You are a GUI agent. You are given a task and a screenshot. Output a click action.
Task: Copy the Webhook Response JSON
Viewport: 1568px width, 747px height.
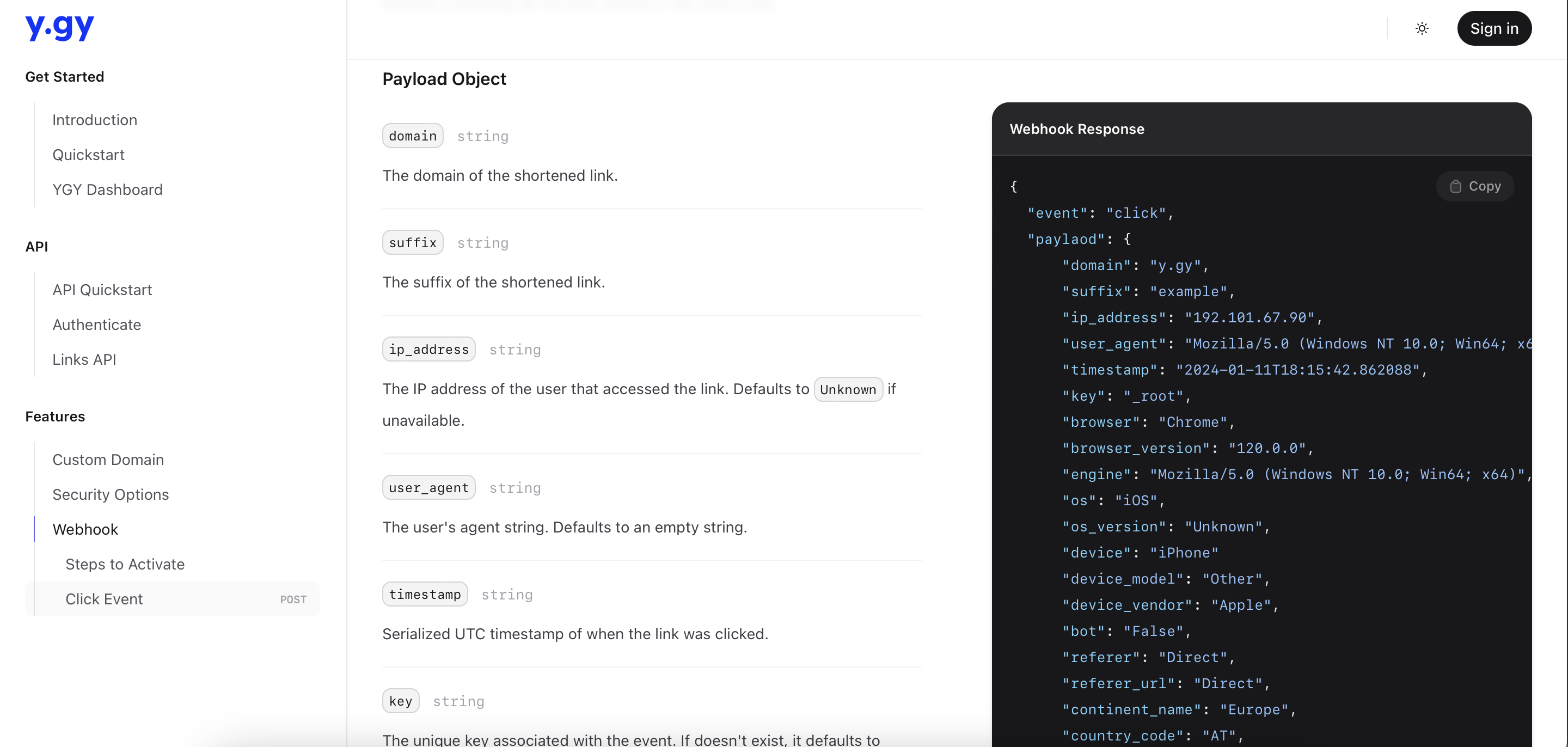tap(1475, 186)
